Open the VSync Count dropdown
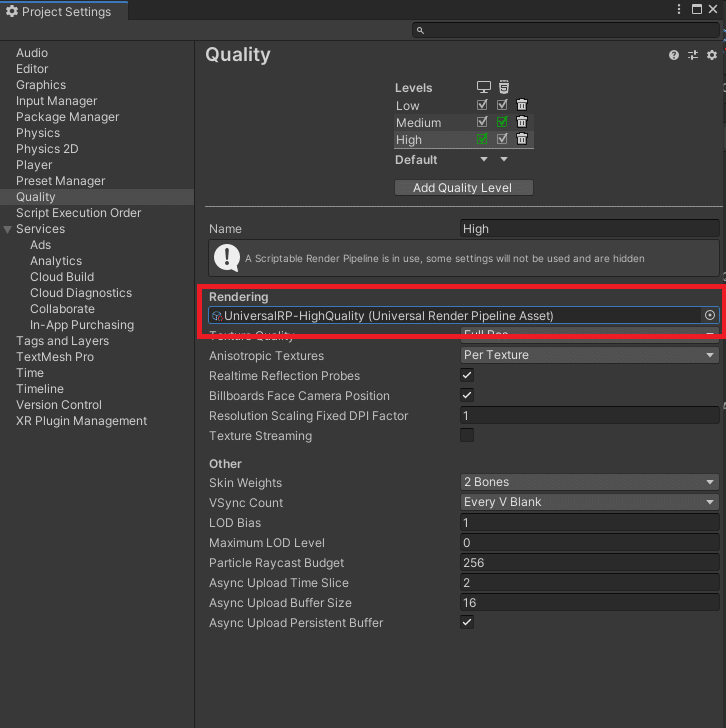Image resolution: width=726 pixels, height=728 pixels. pyautogui.click(x=590, y=502)
